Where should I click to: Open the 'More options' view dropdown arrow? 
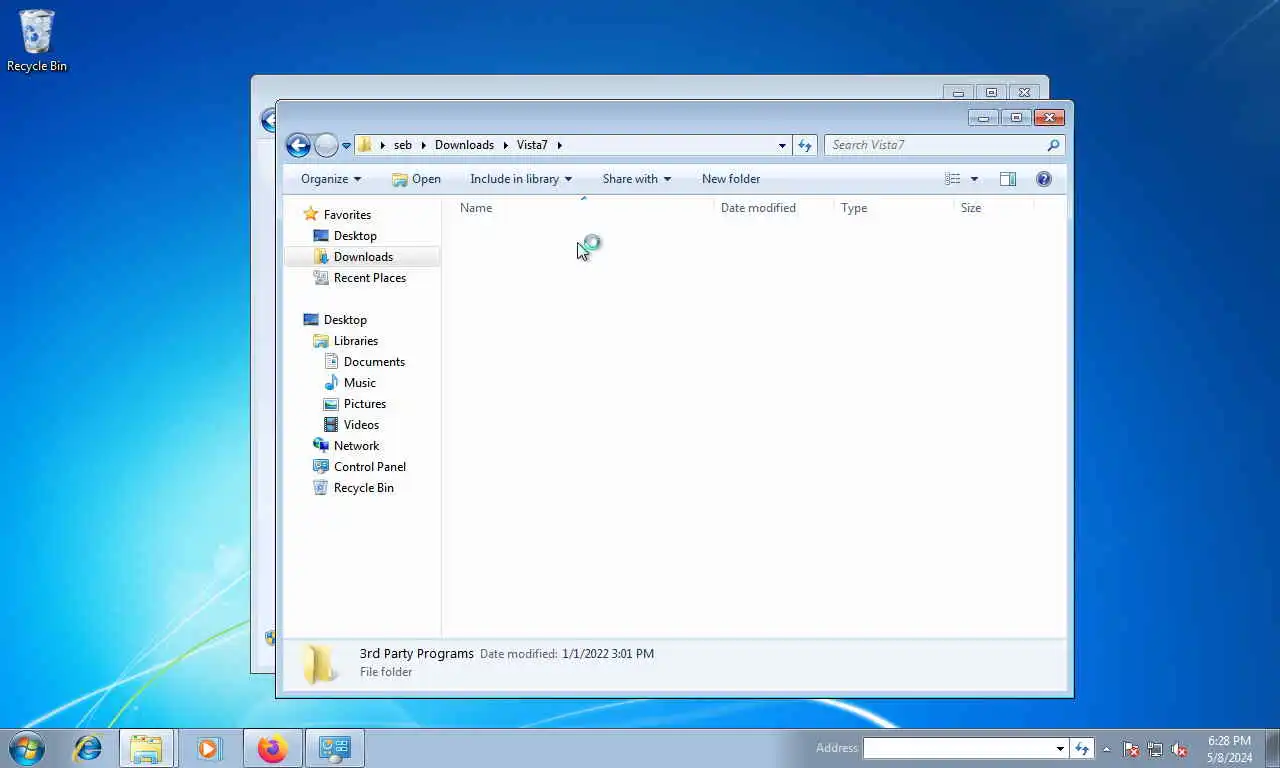coord(974,179)
